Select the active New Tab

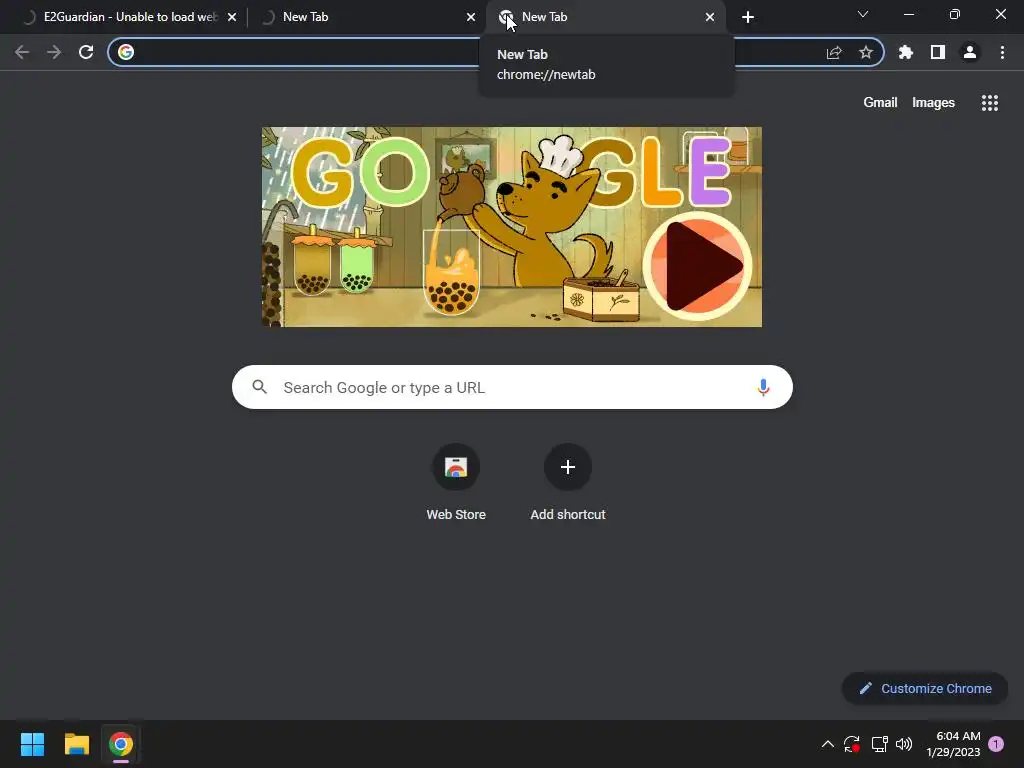(x=604, y=17)
